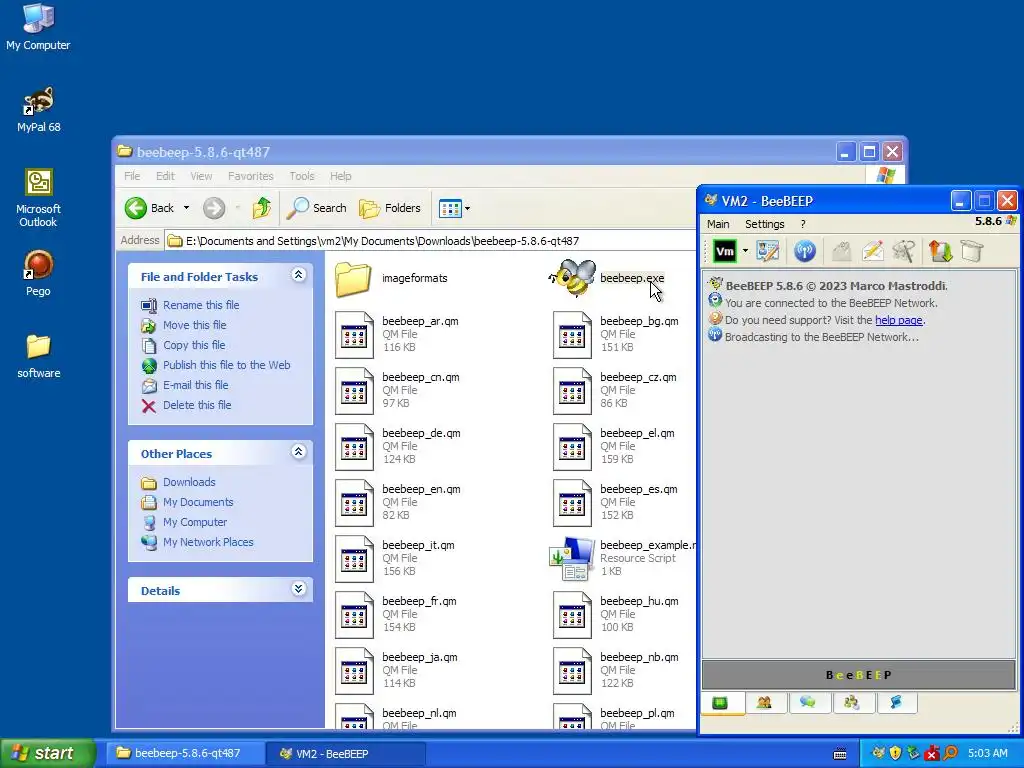Screen dimensions: 1024x768
Task: Collapse the File and Folder Tasks panel
Action: click(x=298, y=275)
